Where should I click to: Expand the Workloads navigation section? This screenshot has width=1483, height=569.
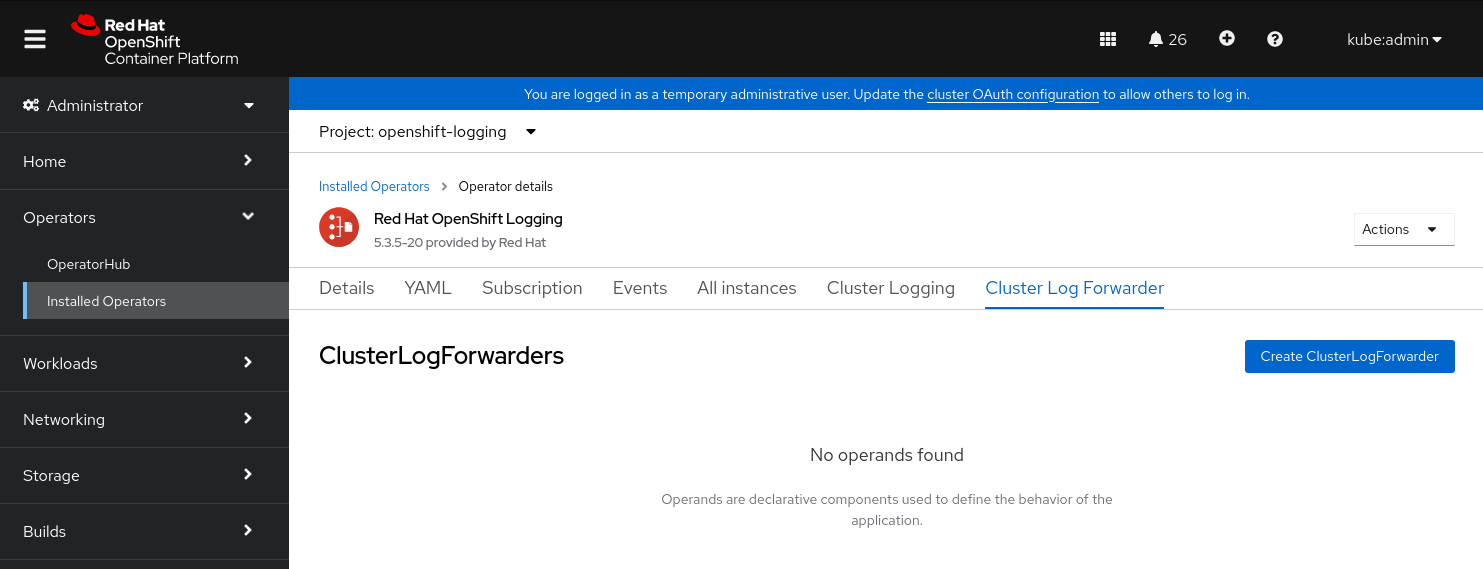(x=144, y=363)
